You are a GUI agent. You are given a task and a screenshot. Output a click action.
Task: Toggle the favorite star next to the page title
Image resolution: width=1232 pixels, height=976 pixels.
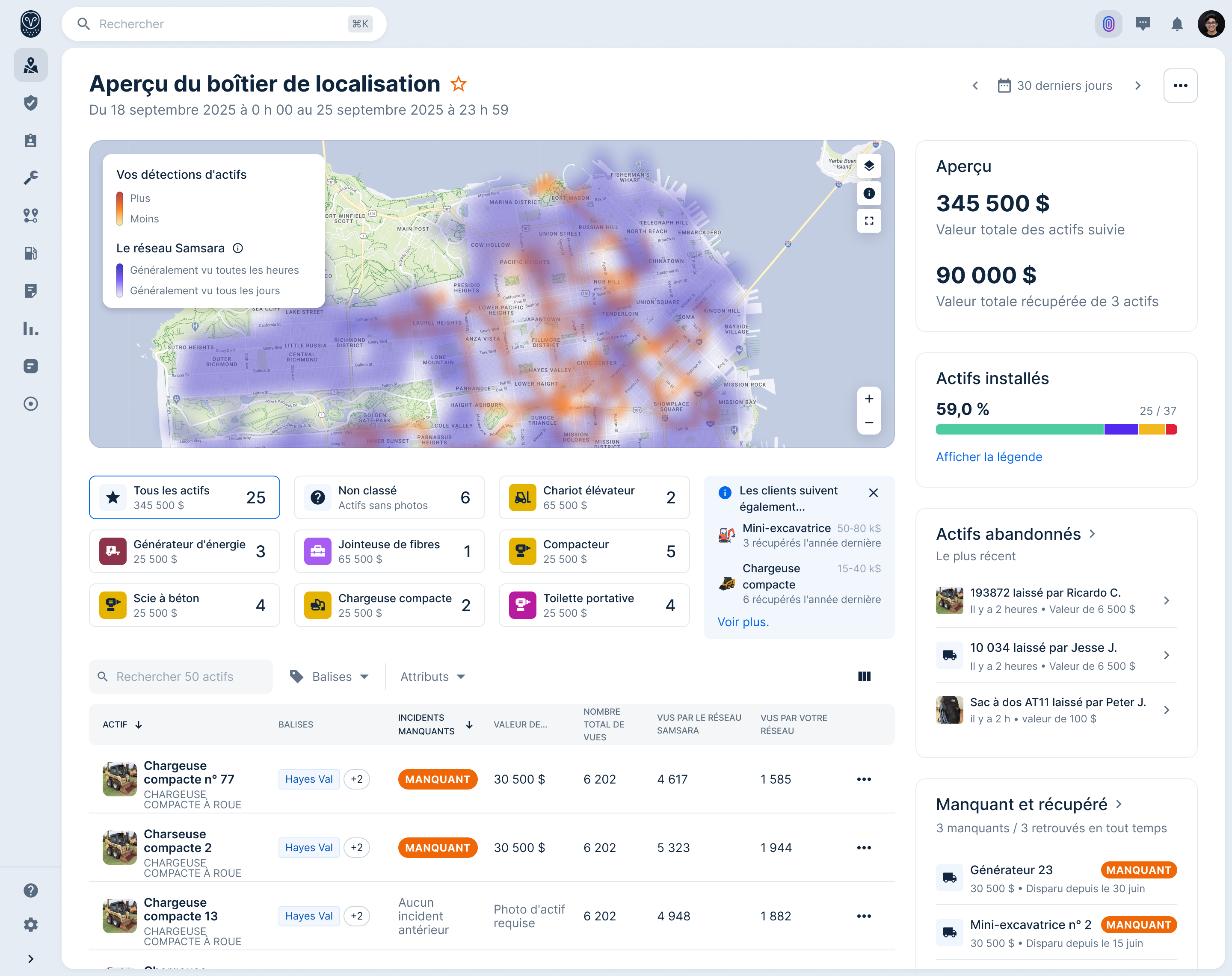(x=458, y=83)
